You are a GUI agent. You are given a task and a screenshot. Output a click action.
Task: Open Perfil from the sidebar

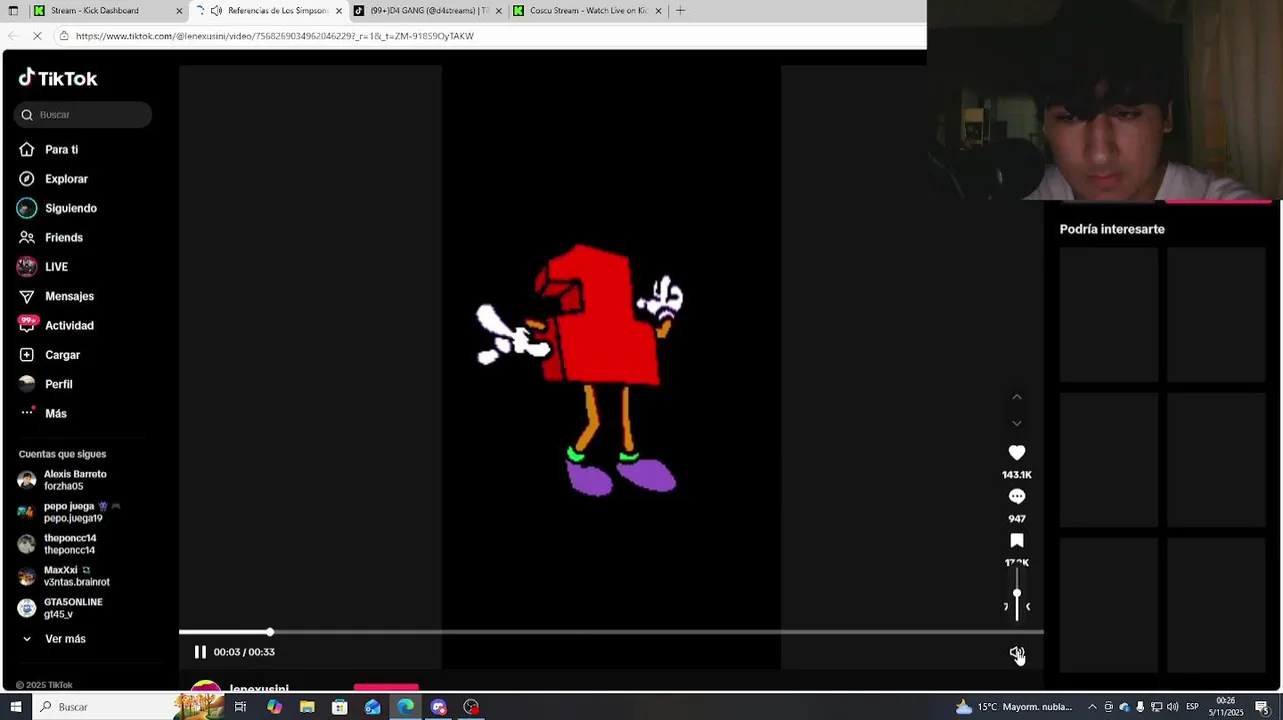[x=58, y=384]
